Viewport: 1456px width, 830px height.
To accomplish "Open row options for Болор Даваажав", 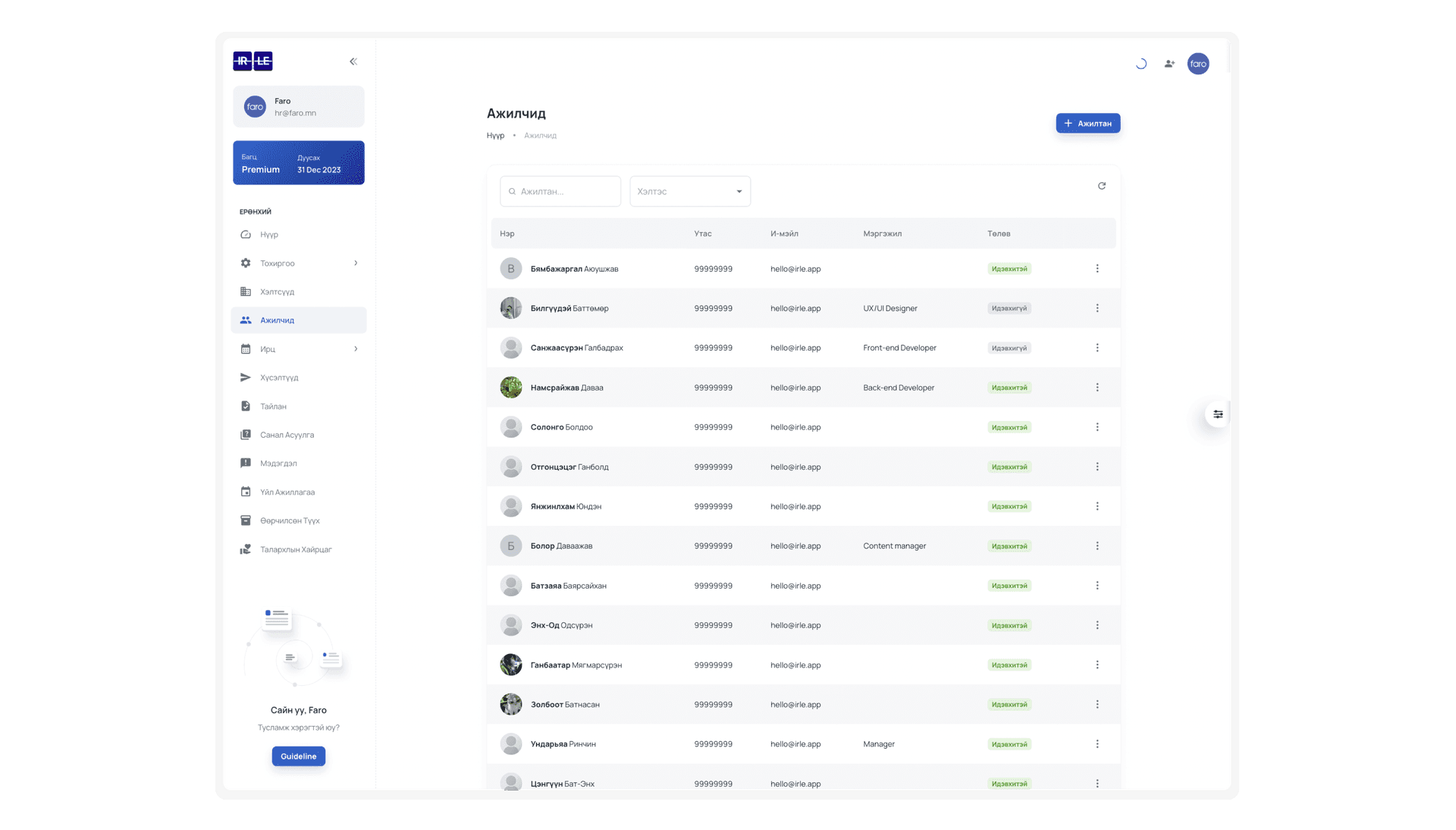I will (x=1097, y=545).
